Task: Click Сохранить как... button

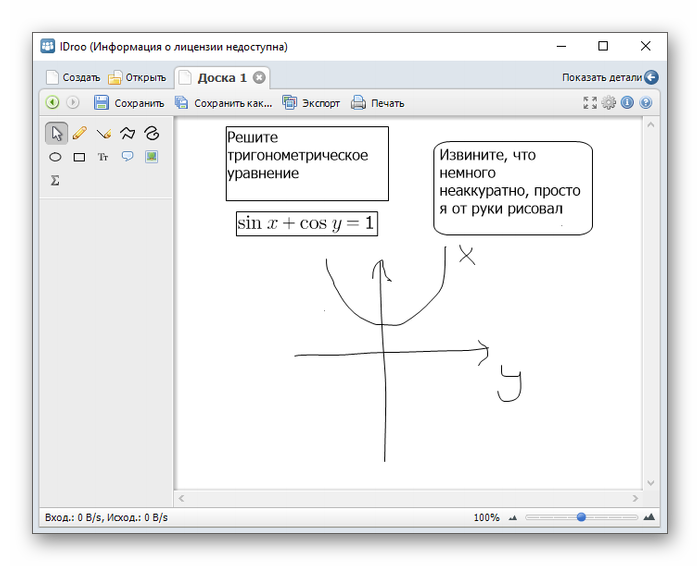Action: coord(223,103)
